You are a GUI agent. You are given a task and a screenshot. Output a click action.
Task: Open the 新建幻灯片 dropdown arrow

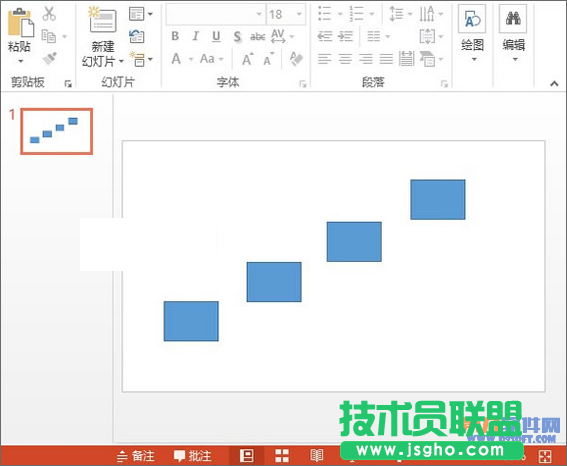[x=121, y=61]
